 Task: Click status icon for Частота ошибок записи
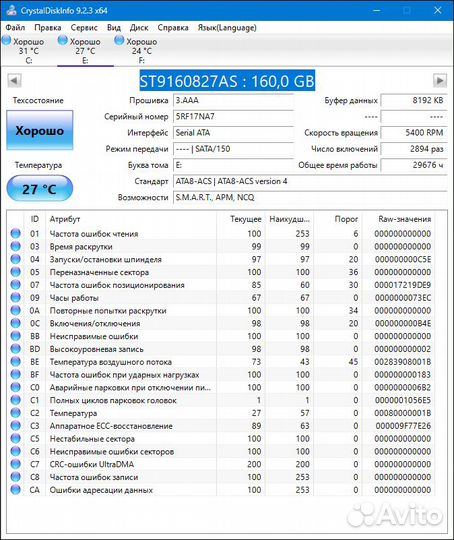(x=16, y=477)
